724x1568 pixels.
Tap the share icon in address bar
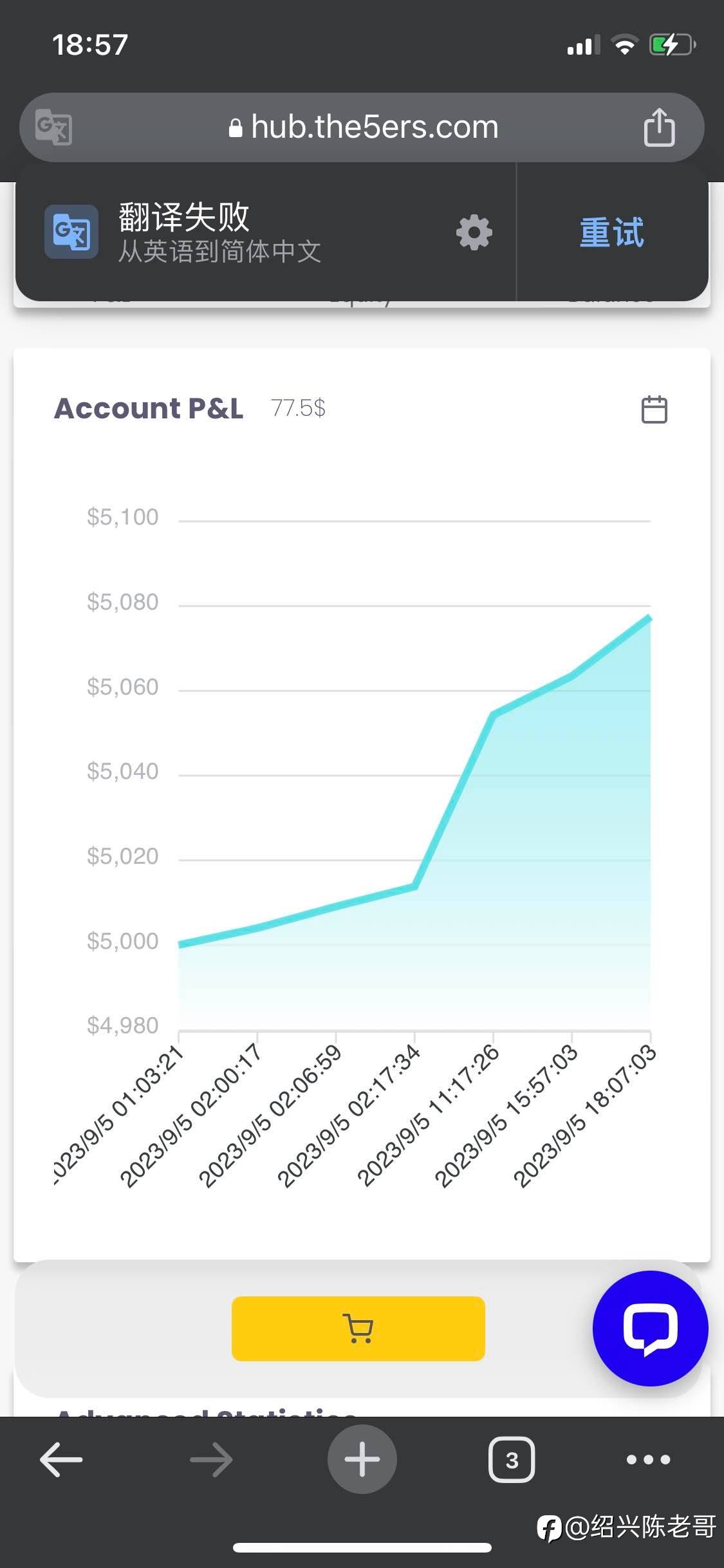point(659,127)
